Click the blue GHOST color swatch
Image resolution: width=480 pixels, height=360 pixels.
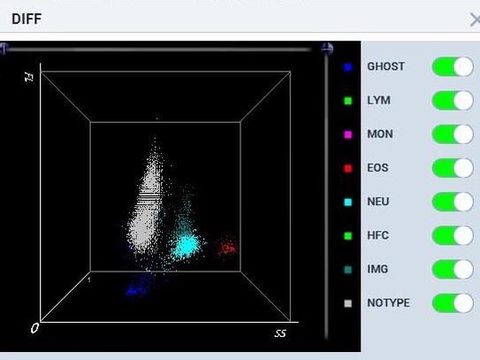point(348,67)
